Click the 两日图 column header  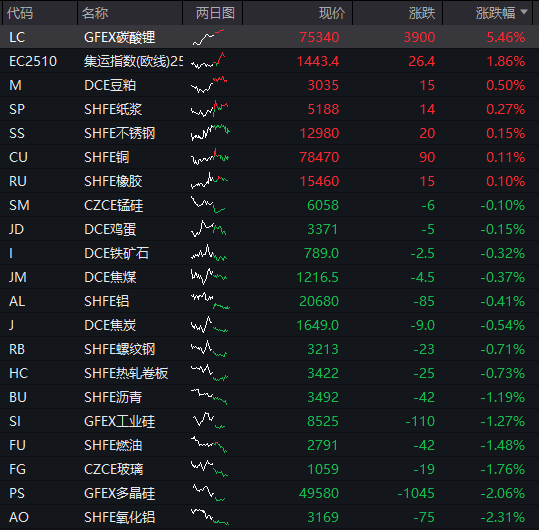(x=215, y=13)
